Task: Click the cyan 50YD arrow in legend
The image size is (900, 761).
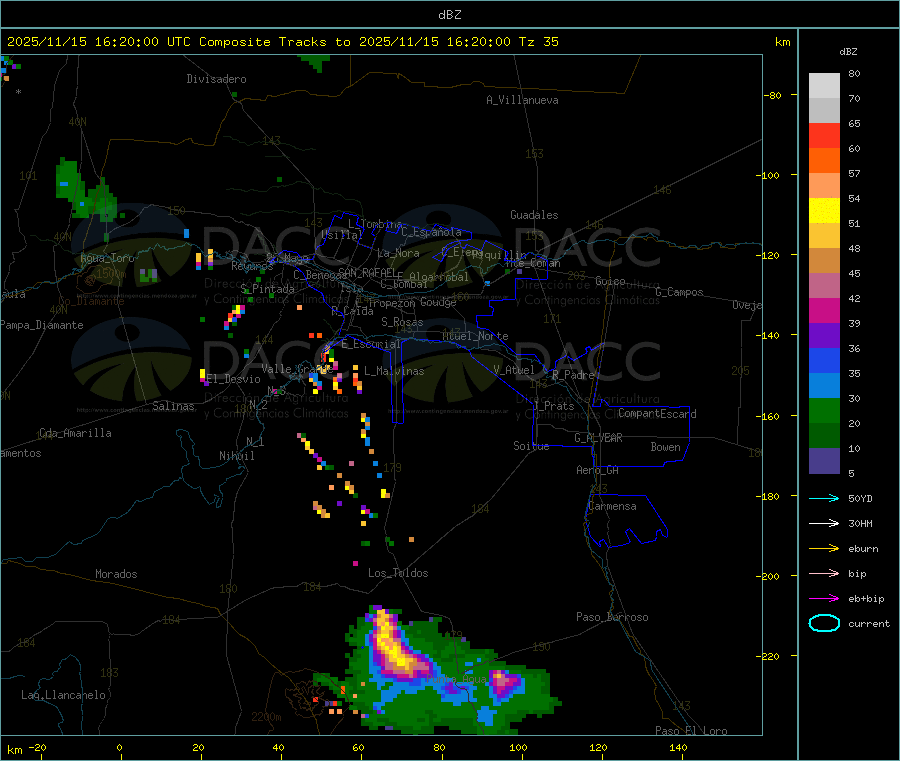Action: tap(824, 498)
